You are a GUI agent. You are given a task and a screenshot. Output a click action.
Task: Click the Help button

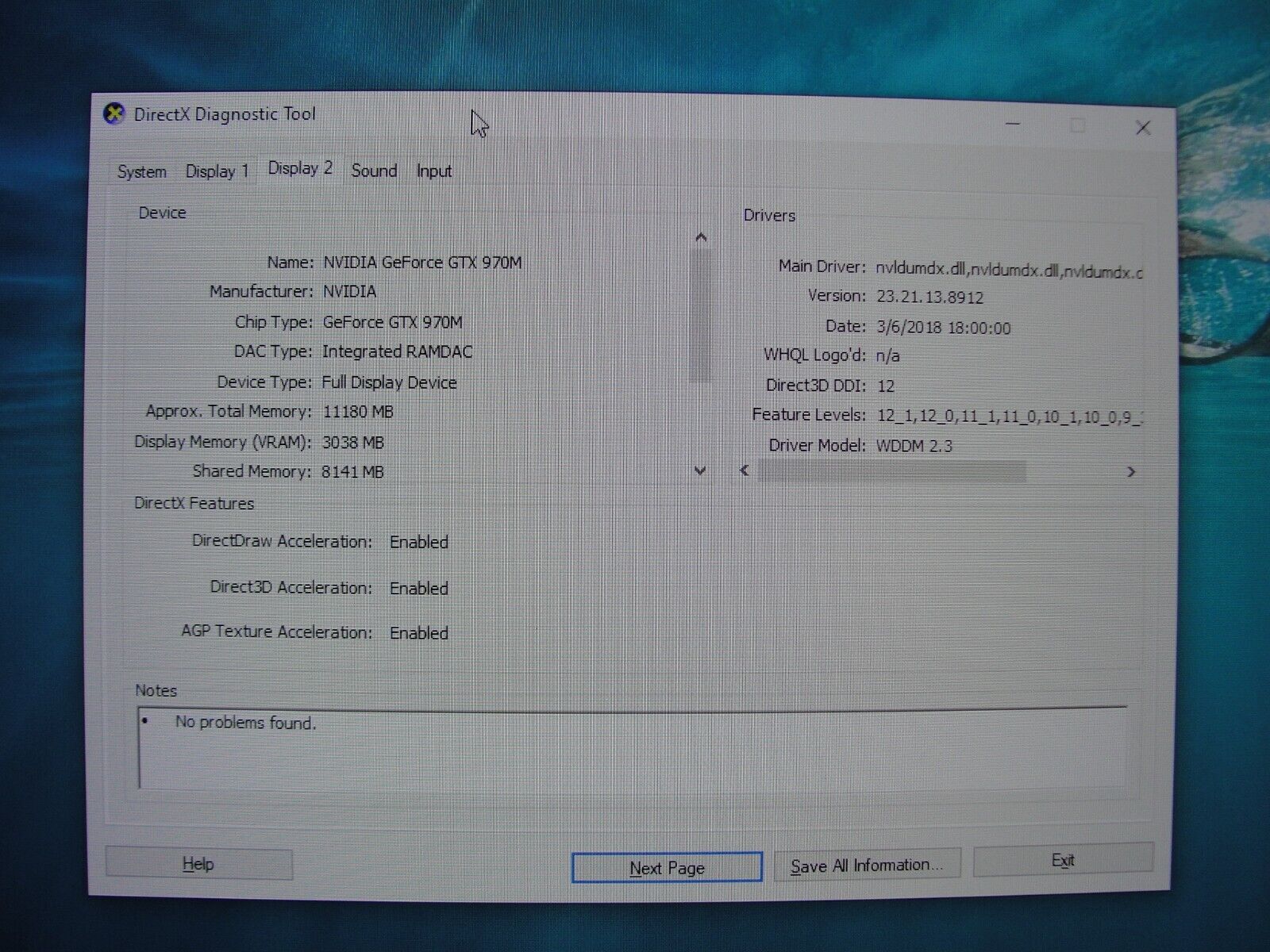[198, 864]
